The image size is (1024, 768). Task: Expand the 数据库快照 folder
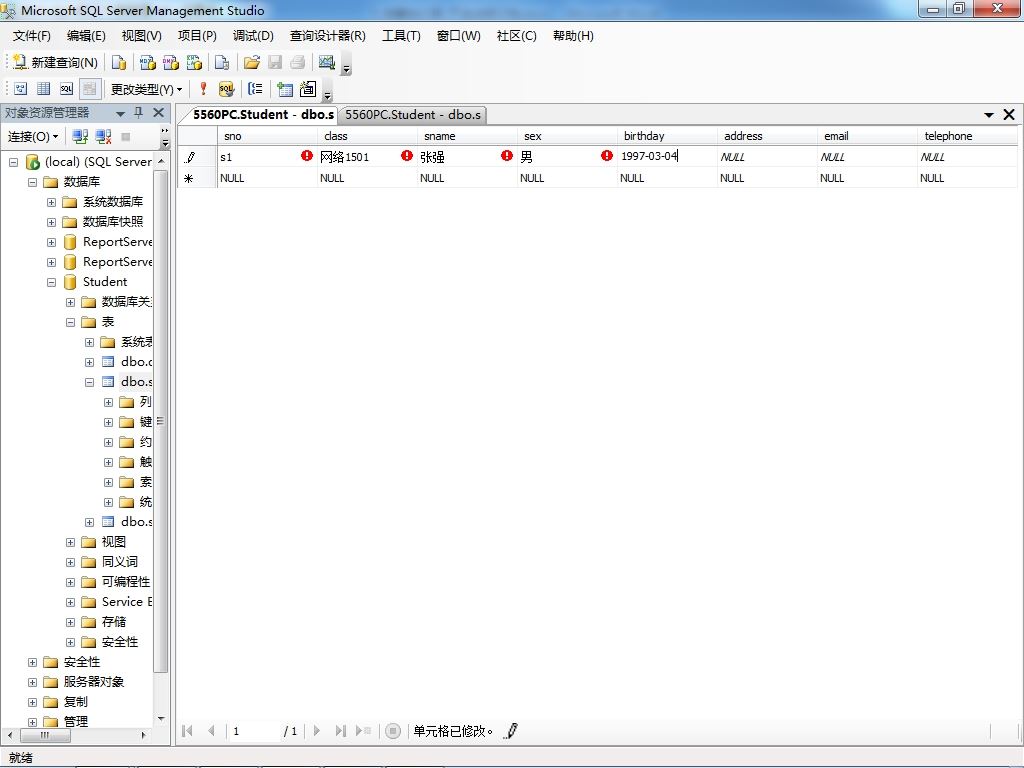(x=51, y=222)
